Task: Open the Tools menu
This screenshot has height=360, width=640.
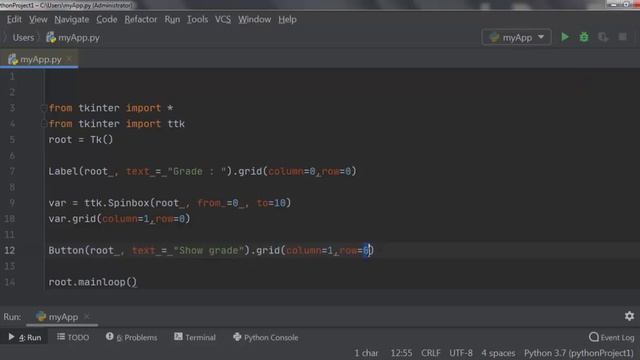Action: click(197, 19)
